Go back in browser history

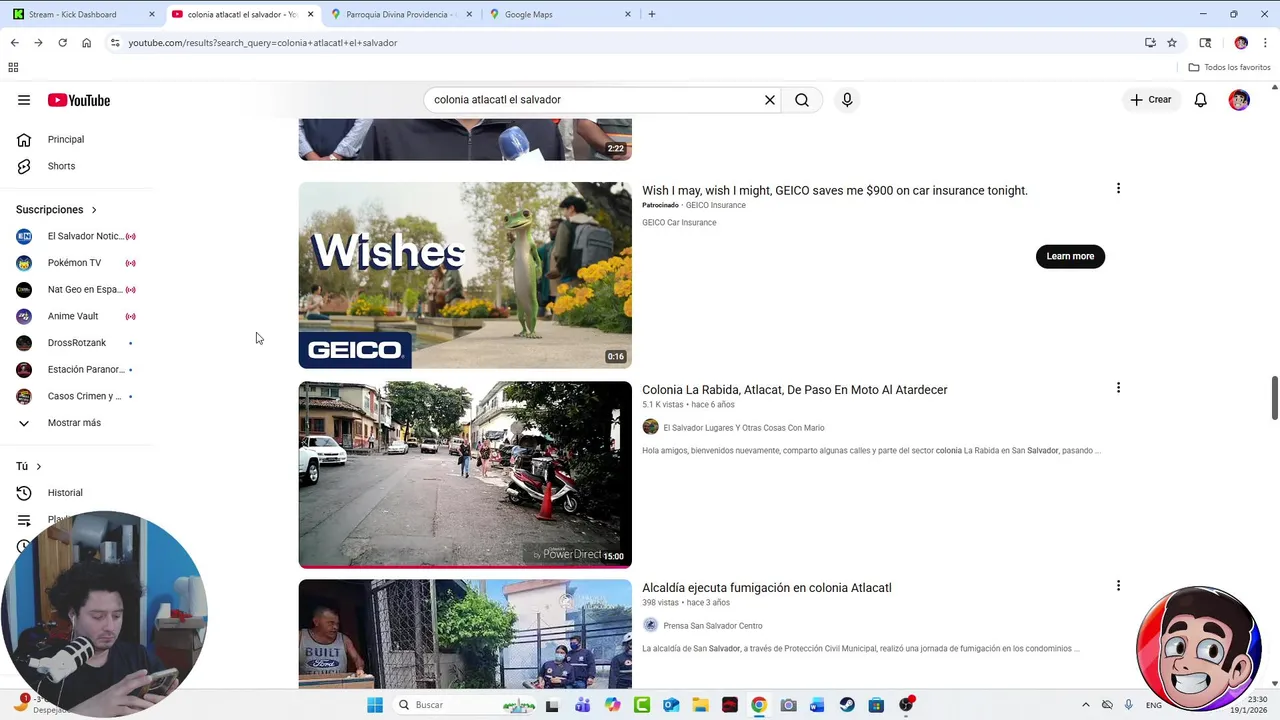pos(14,43)
